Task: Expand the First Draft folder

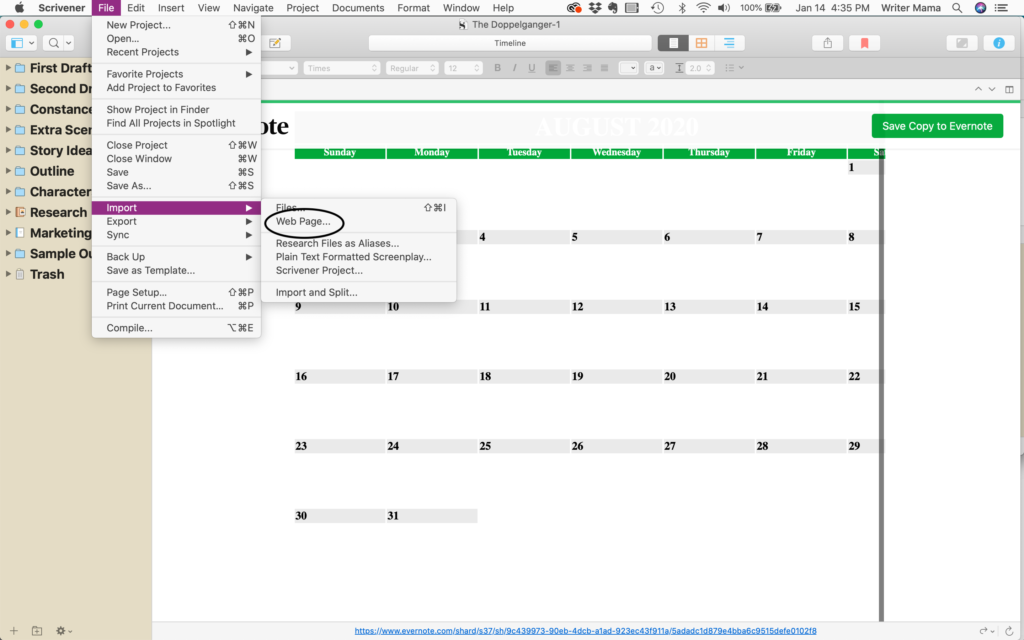Action: tap(8, 68)
